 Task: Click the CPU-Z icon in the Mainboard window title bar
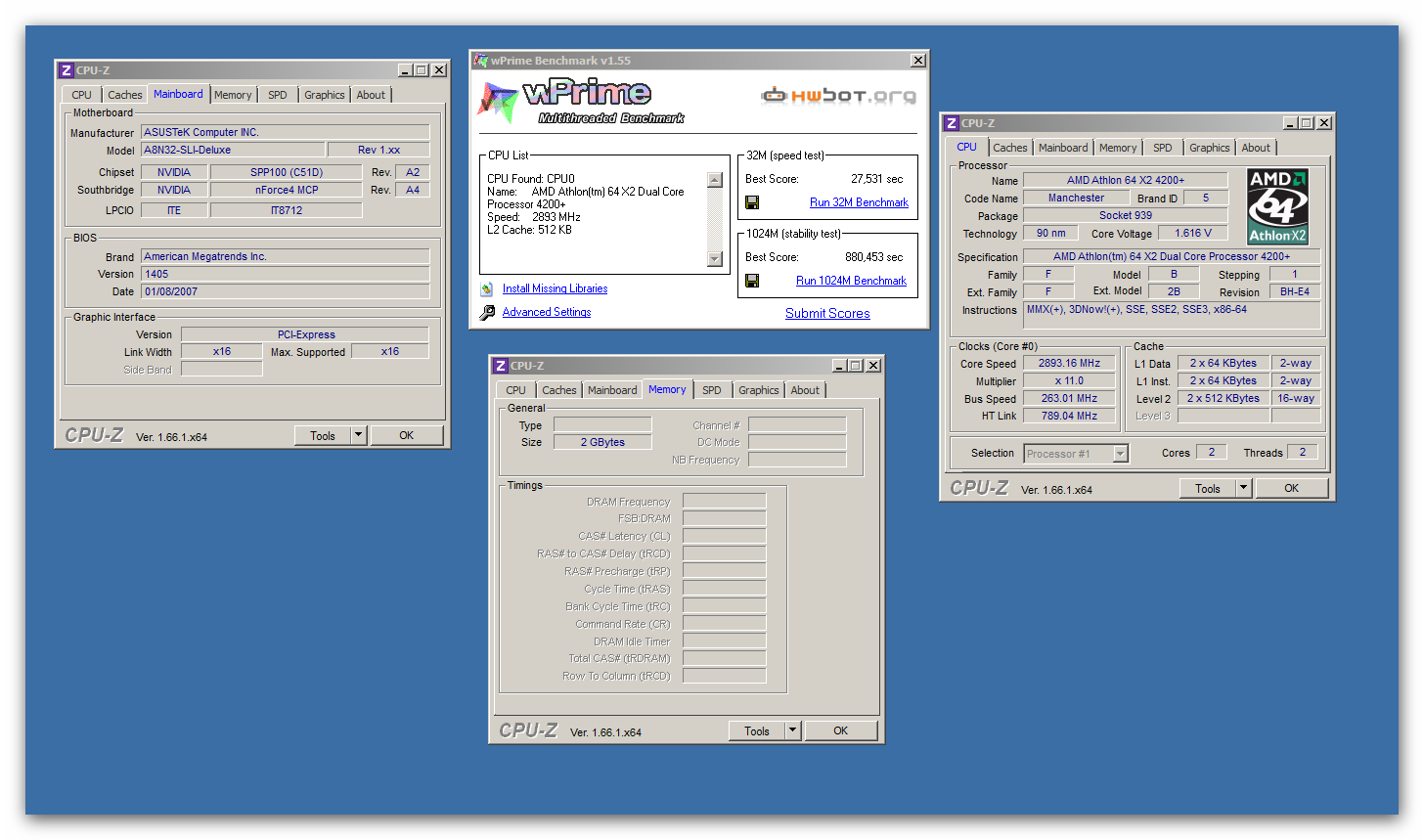click(x=67, y=70)
